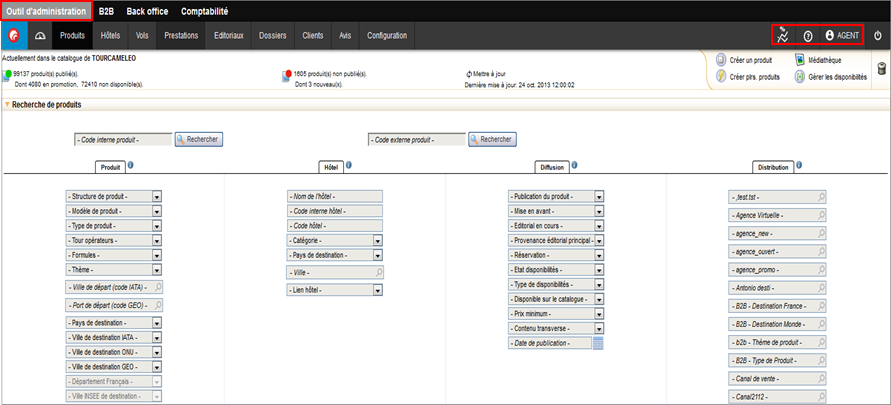Viewport: 891px width, 405px height.
Task: Click Rechercher next to Code interne produit
Action: (198, 139)
